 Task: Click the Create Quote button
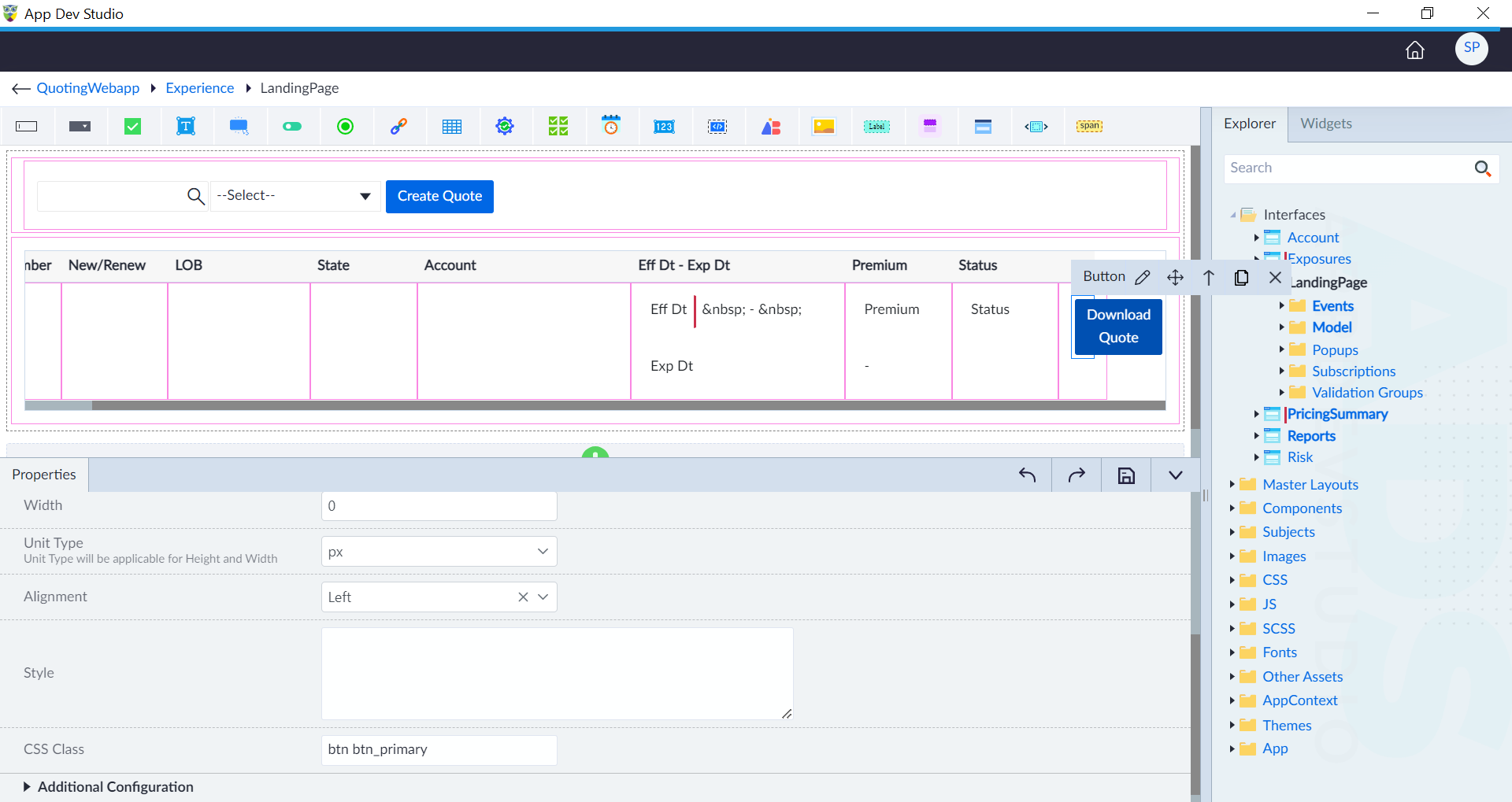coord(439,196)
